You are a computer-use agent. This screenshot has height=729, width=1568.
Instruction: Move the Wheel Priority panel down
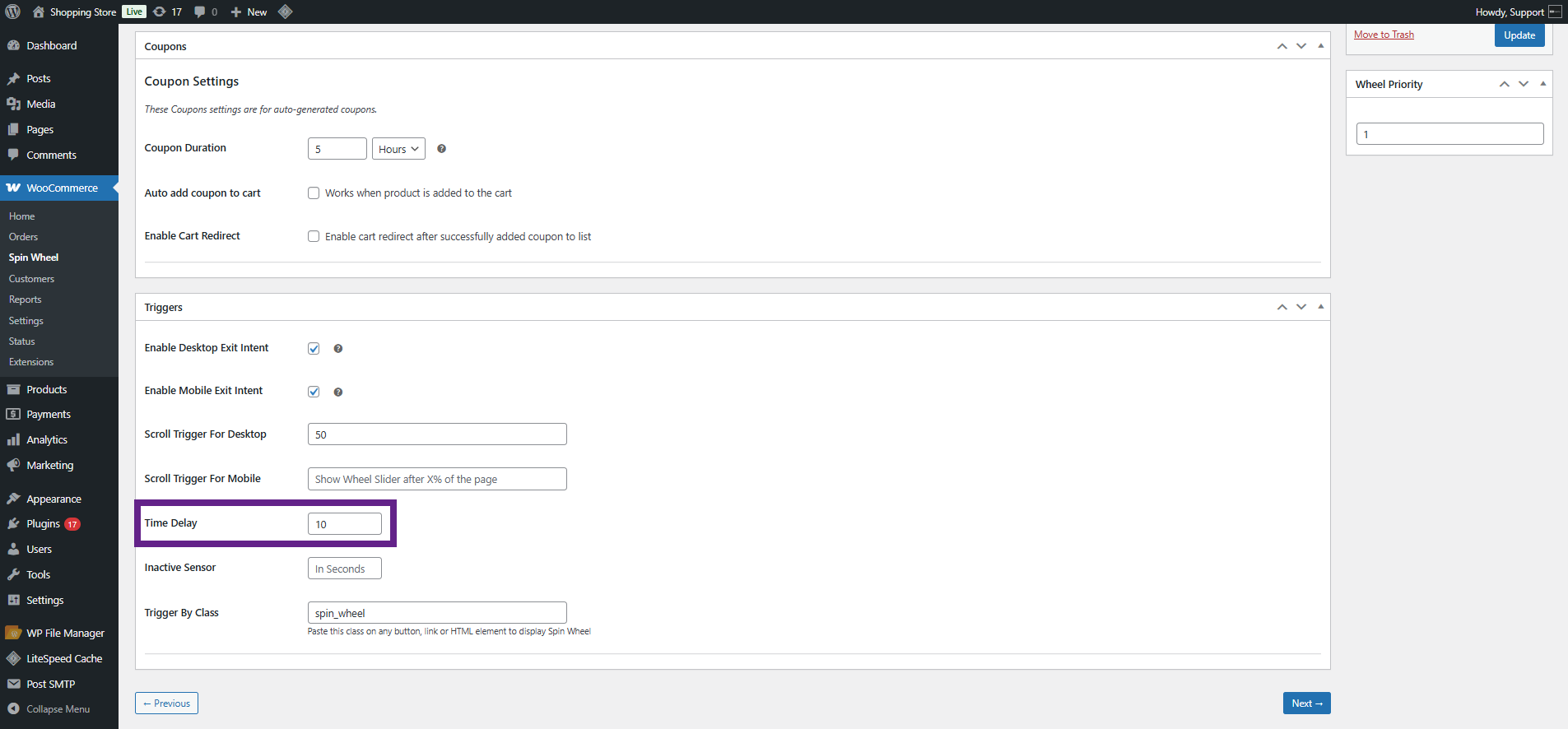point(1524,84)
